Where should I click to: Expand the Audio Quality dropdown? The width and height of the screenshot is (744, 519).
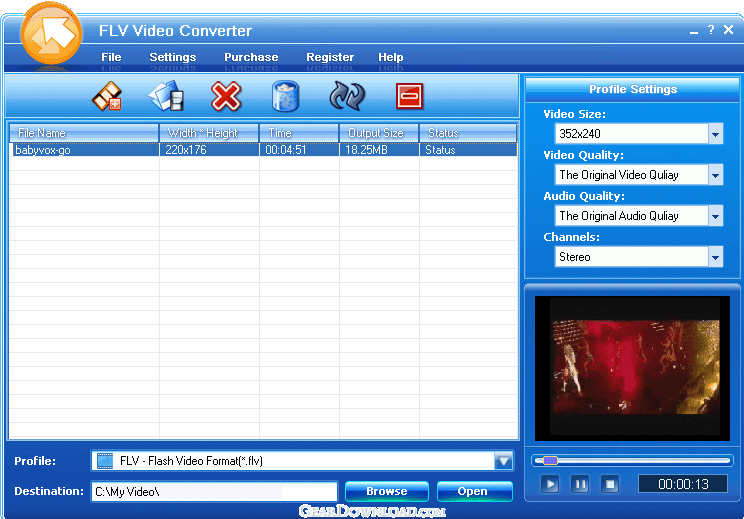(716, 216)
